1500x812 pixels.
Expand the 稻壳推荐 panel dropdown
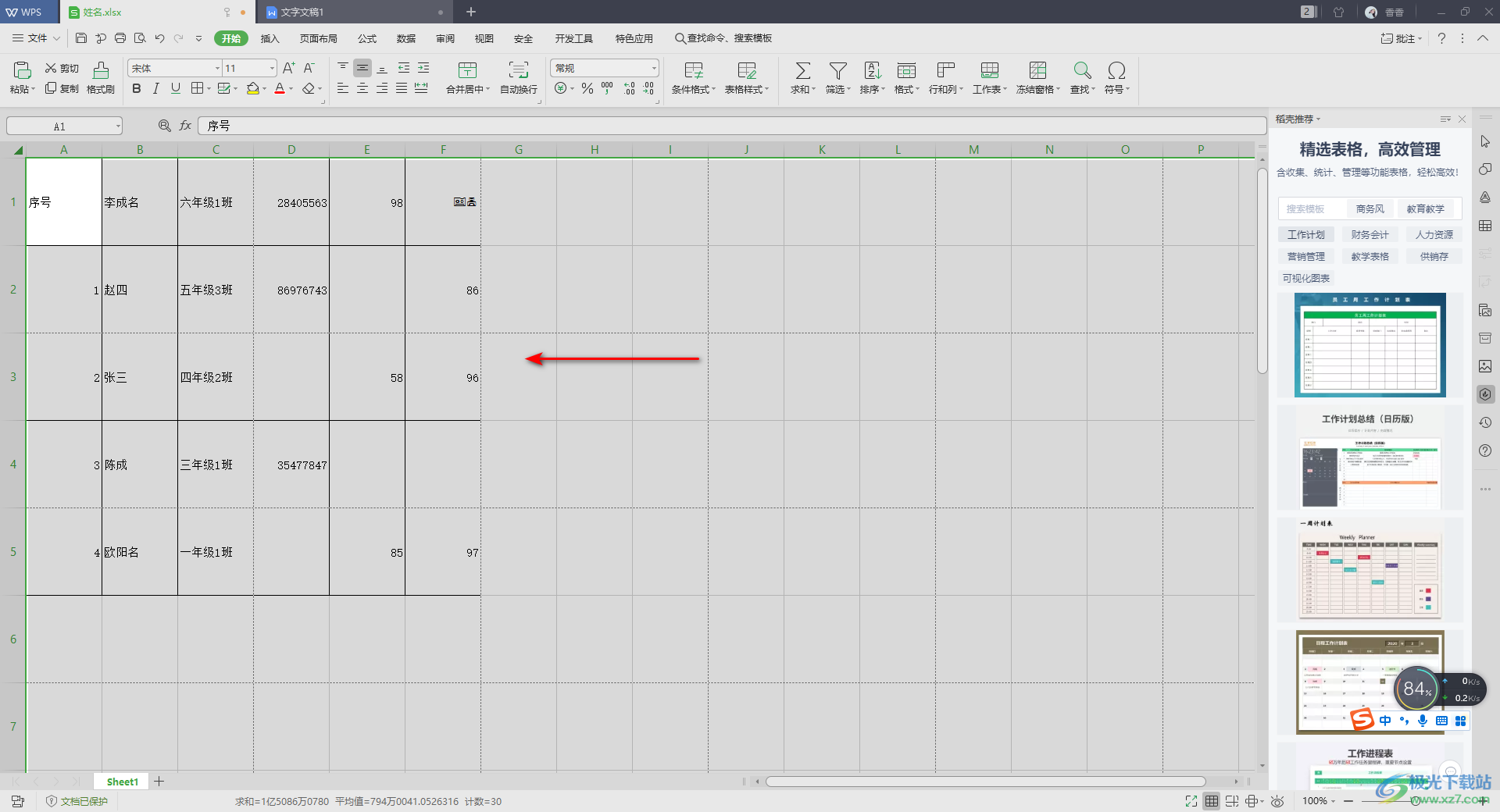pyautogui.click(x=1318, y=119)
